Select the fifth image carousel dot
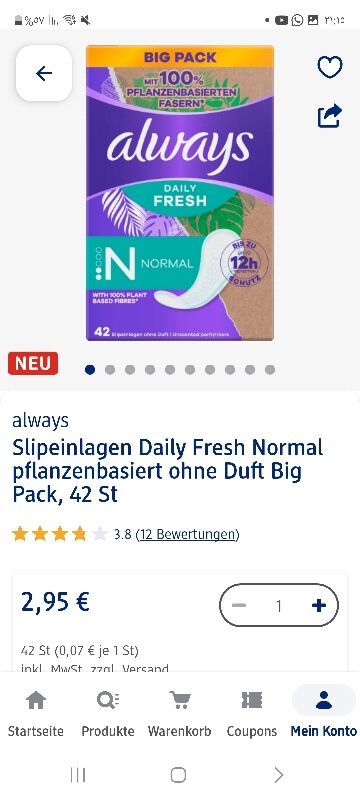 click(170, 370)
